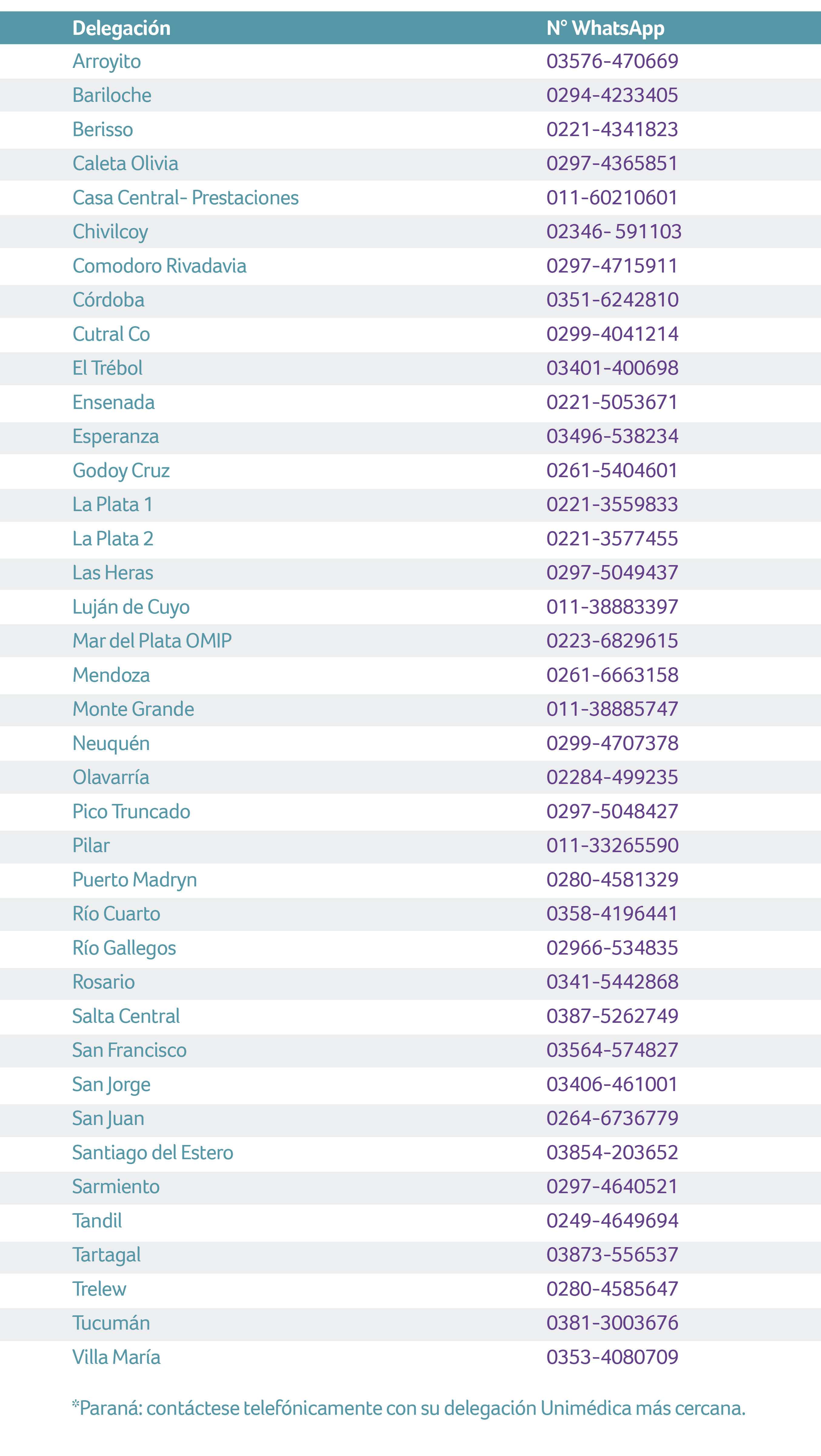The height and width of the screenshot is (1456, 821).
Task: Click Mendoza WhatsApp number 0261-6663158
Action: [612, 674]
